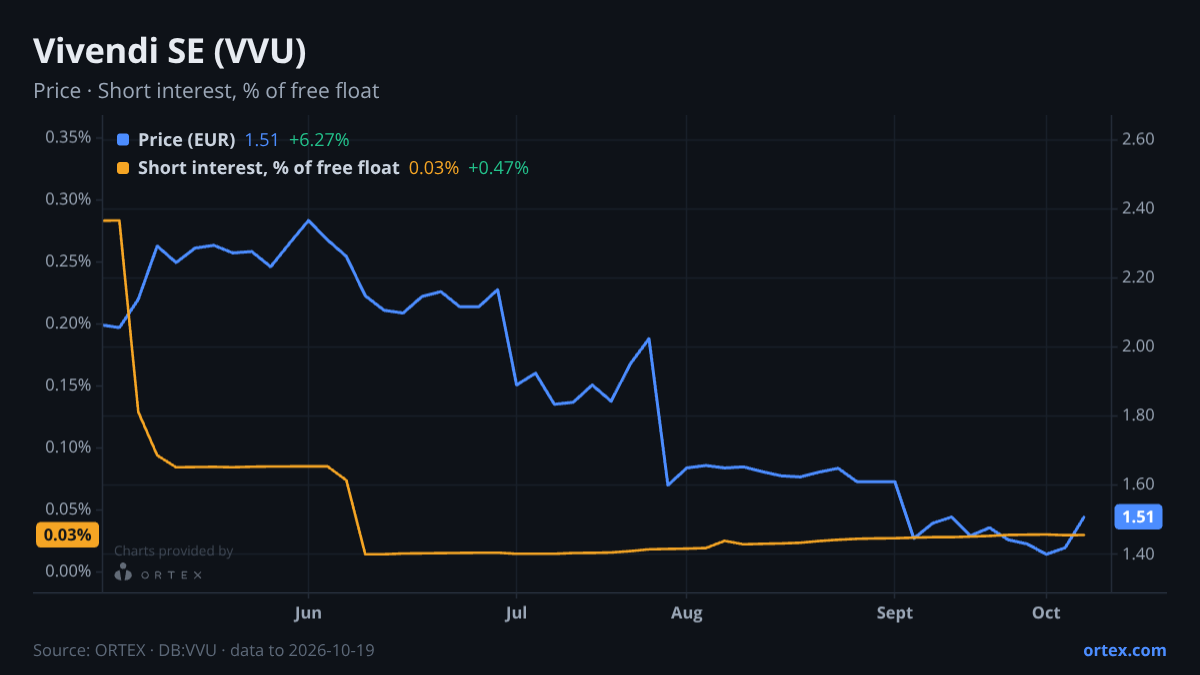This screenshot has height=675, width=1200.
Task: Click the 0.35% left-axis label
Action: tap(68, 137)
